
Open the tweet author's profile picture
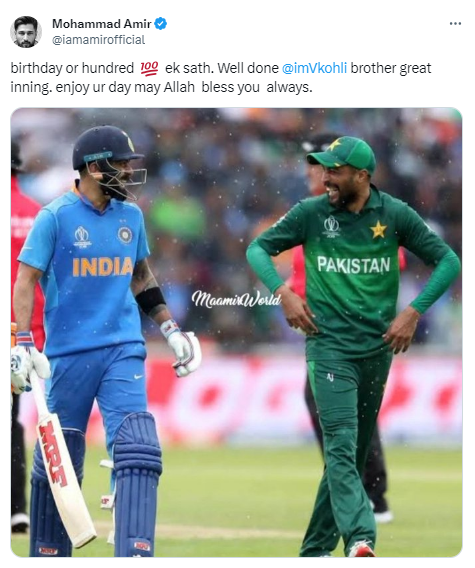(25, 32)
